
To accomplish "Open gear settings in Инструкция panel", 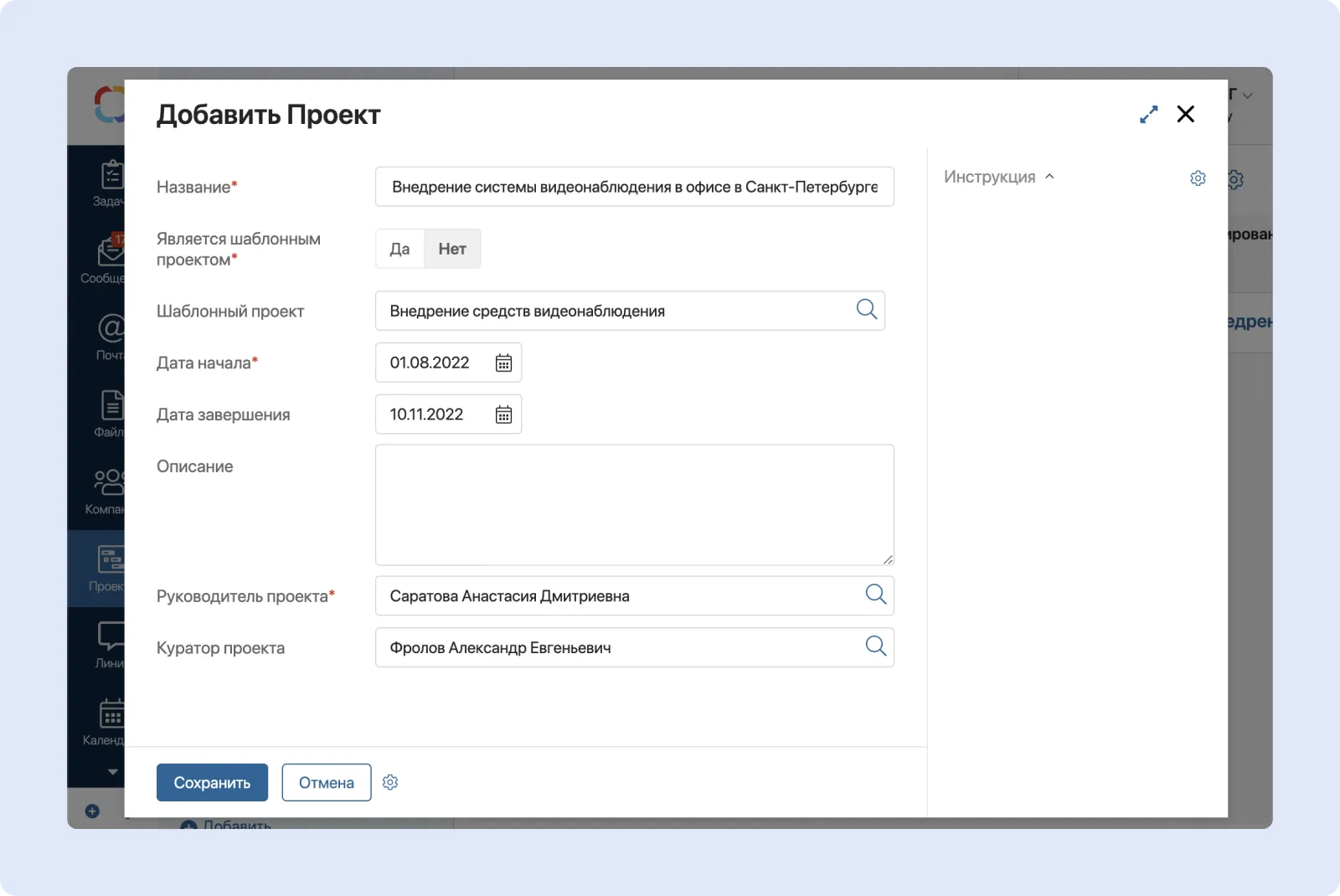I will click(1198, 178).
